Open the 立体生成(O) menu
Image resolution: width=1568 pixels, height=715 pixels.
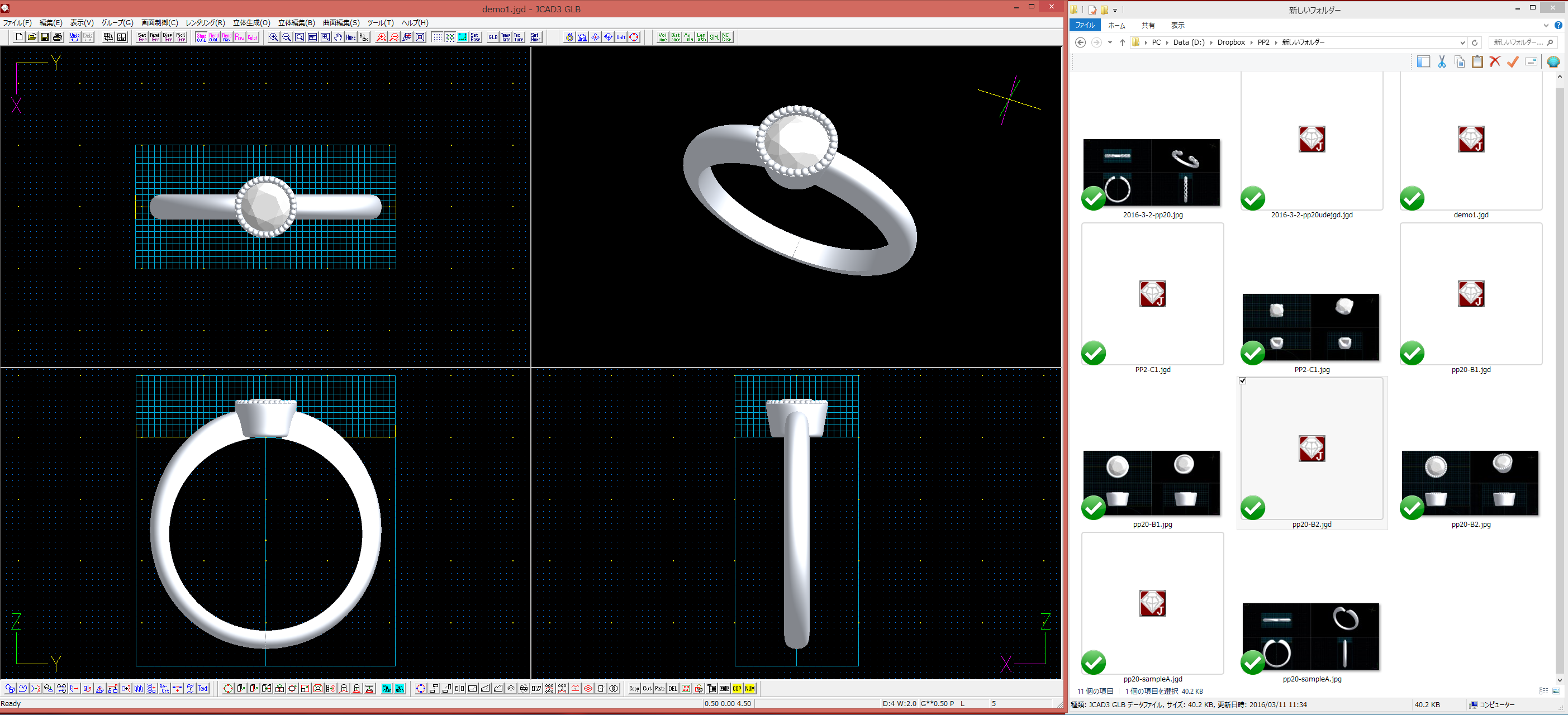(251, 22)
